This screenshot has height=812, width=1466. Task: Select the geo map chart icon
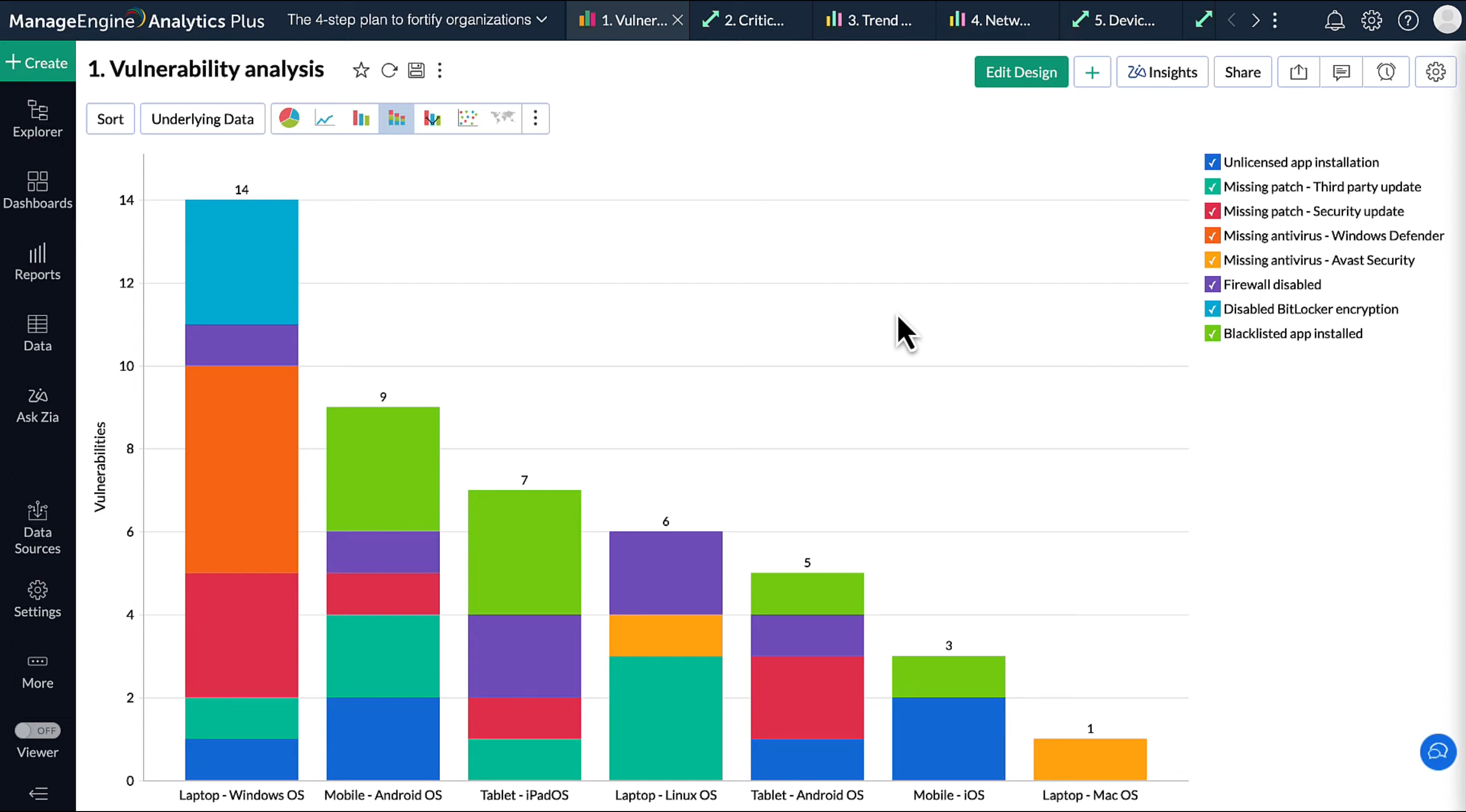point(503,118)
